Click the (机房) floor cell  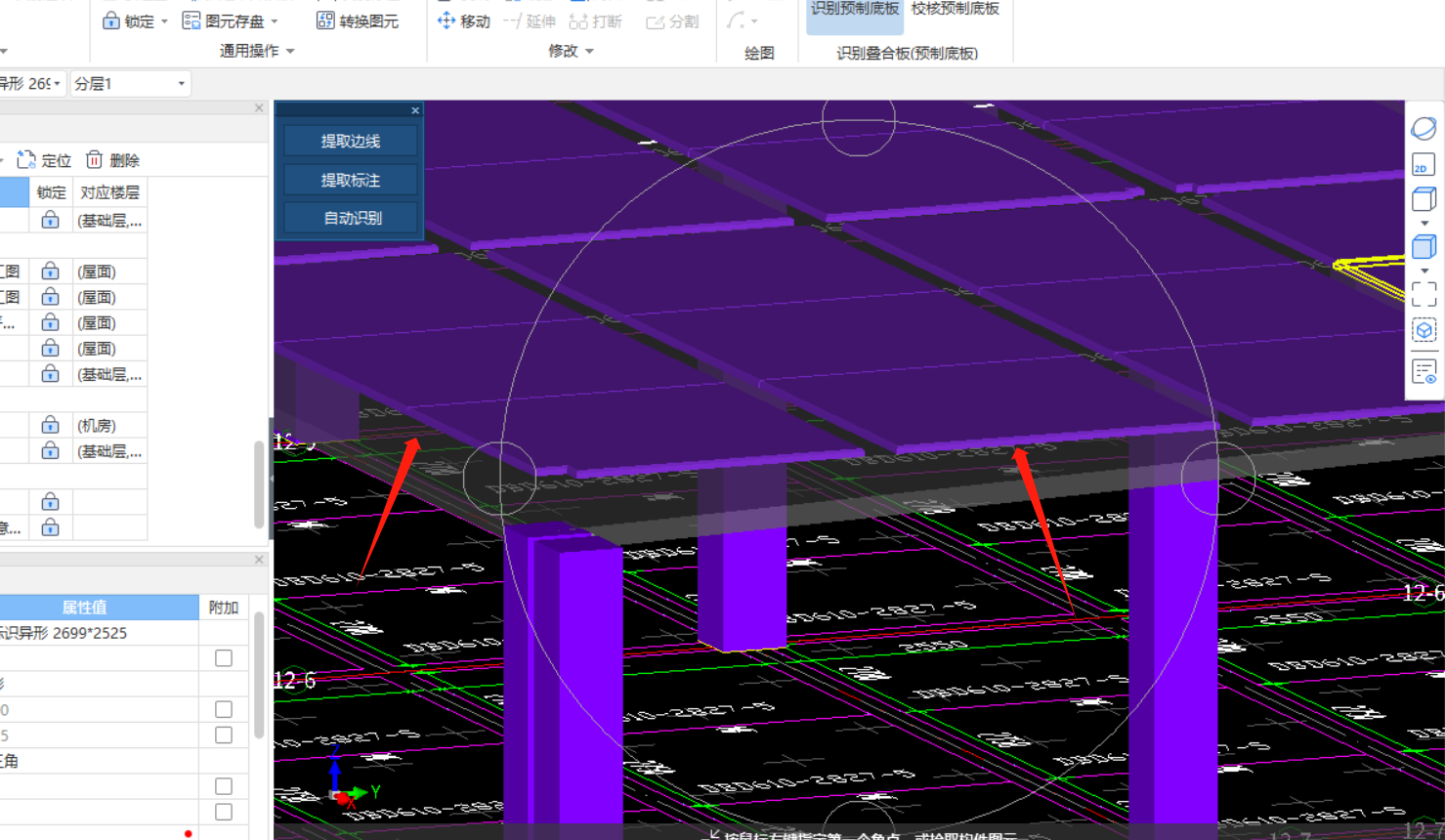point(109,426)
